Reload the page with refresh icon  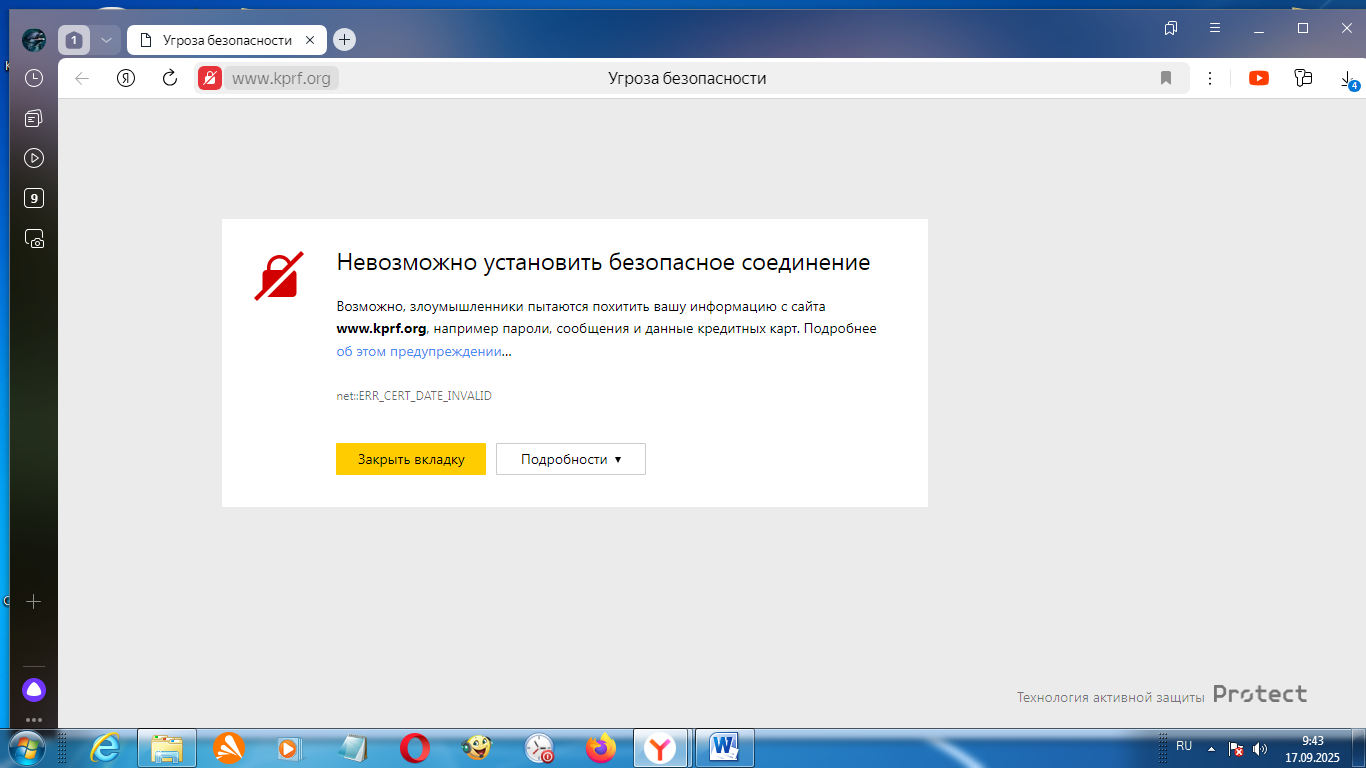170,78
